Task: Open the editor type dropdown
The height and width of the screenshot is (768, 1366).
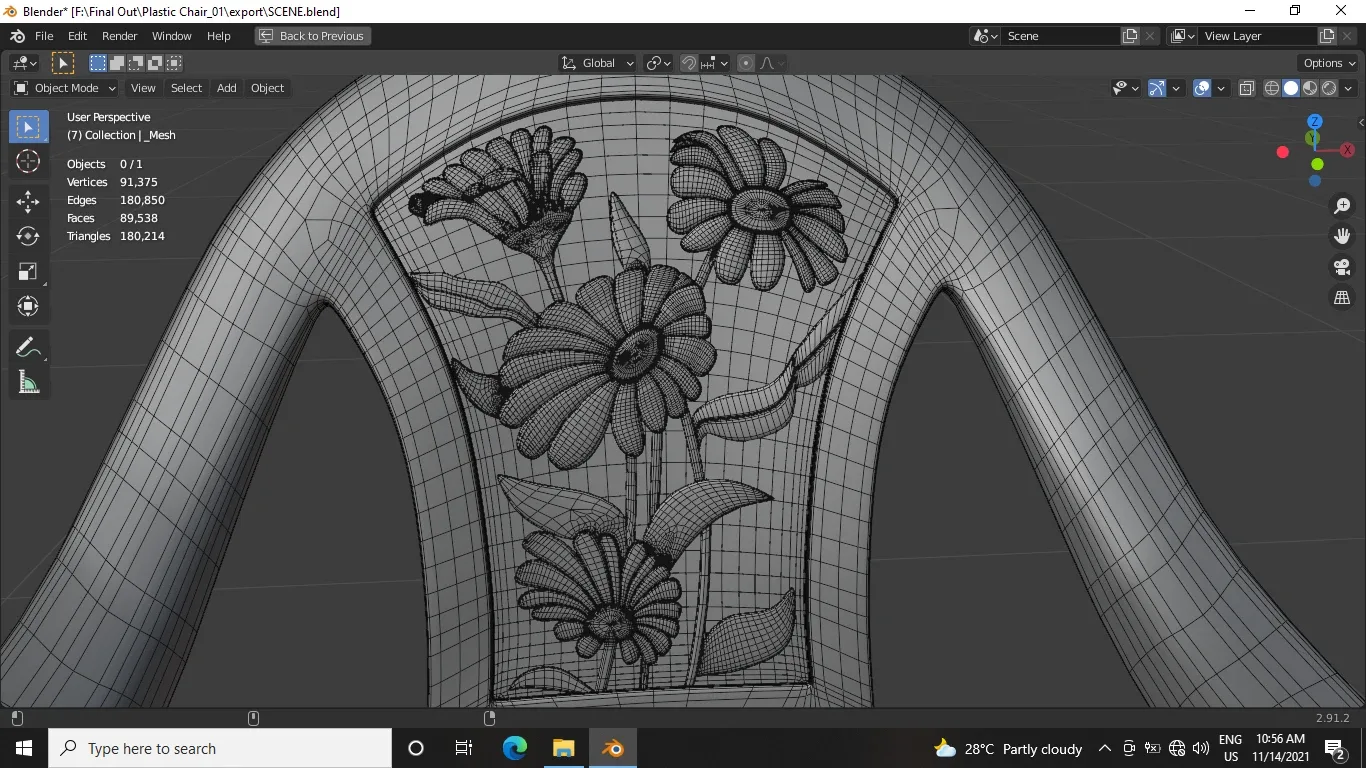Action: tap(24, 63)
